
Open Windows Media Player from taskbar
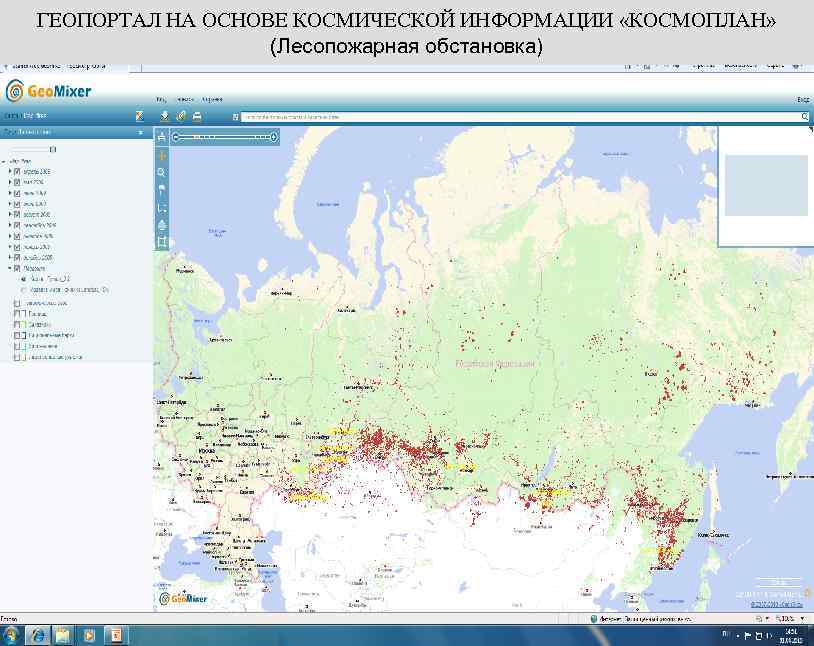pos(89,636)
